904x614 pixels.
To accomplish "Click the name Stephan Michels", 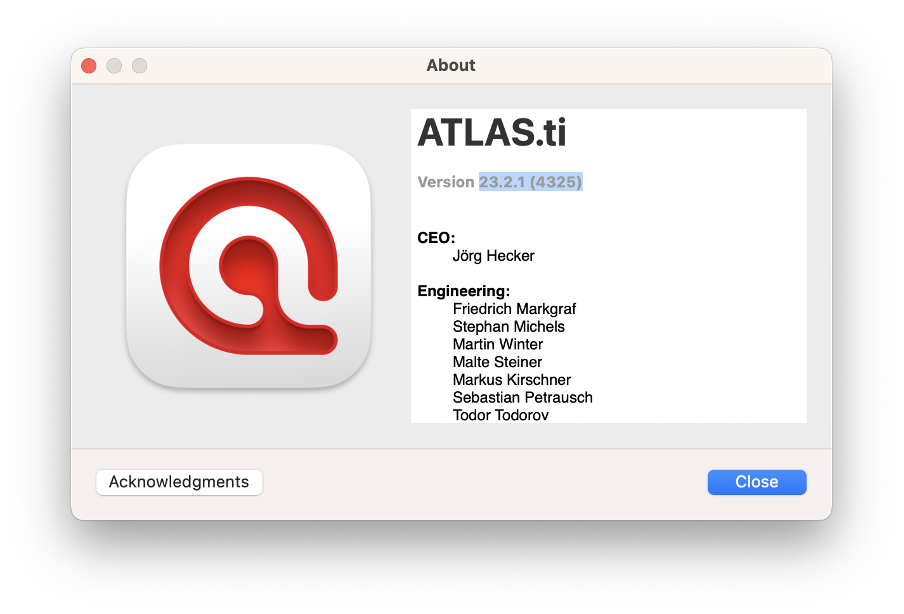I will 508,327.
